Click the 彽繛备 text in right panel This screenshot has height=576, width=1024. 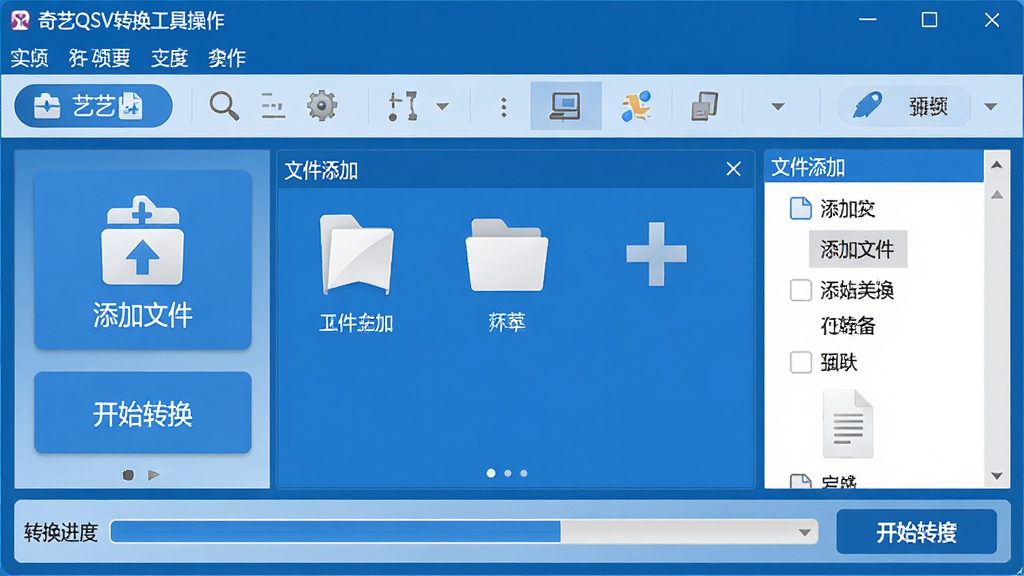pos(848,326)
